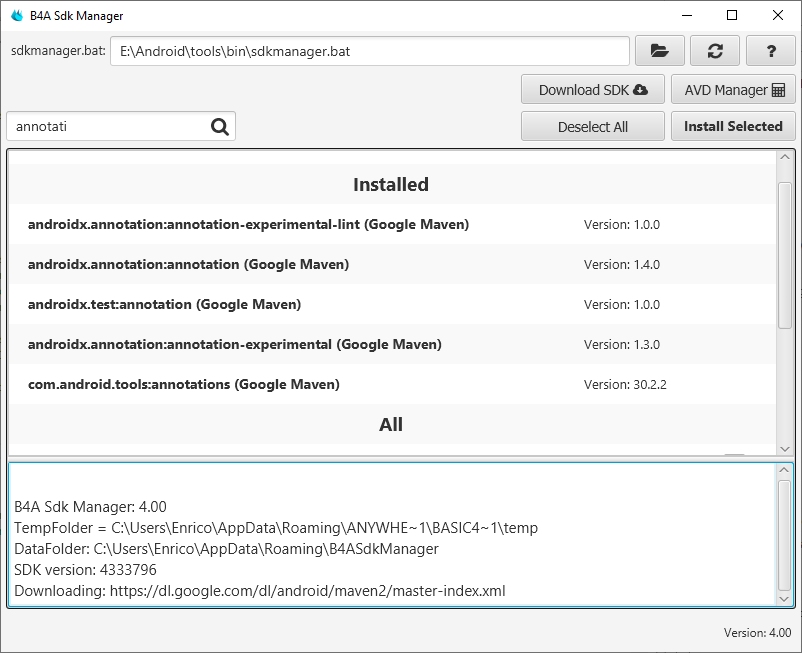The width and height of the screenshot is (802, 653).
Task: Click the Version: 4.00 footer label
Action: pyautogui.click(x=758, y=633)
